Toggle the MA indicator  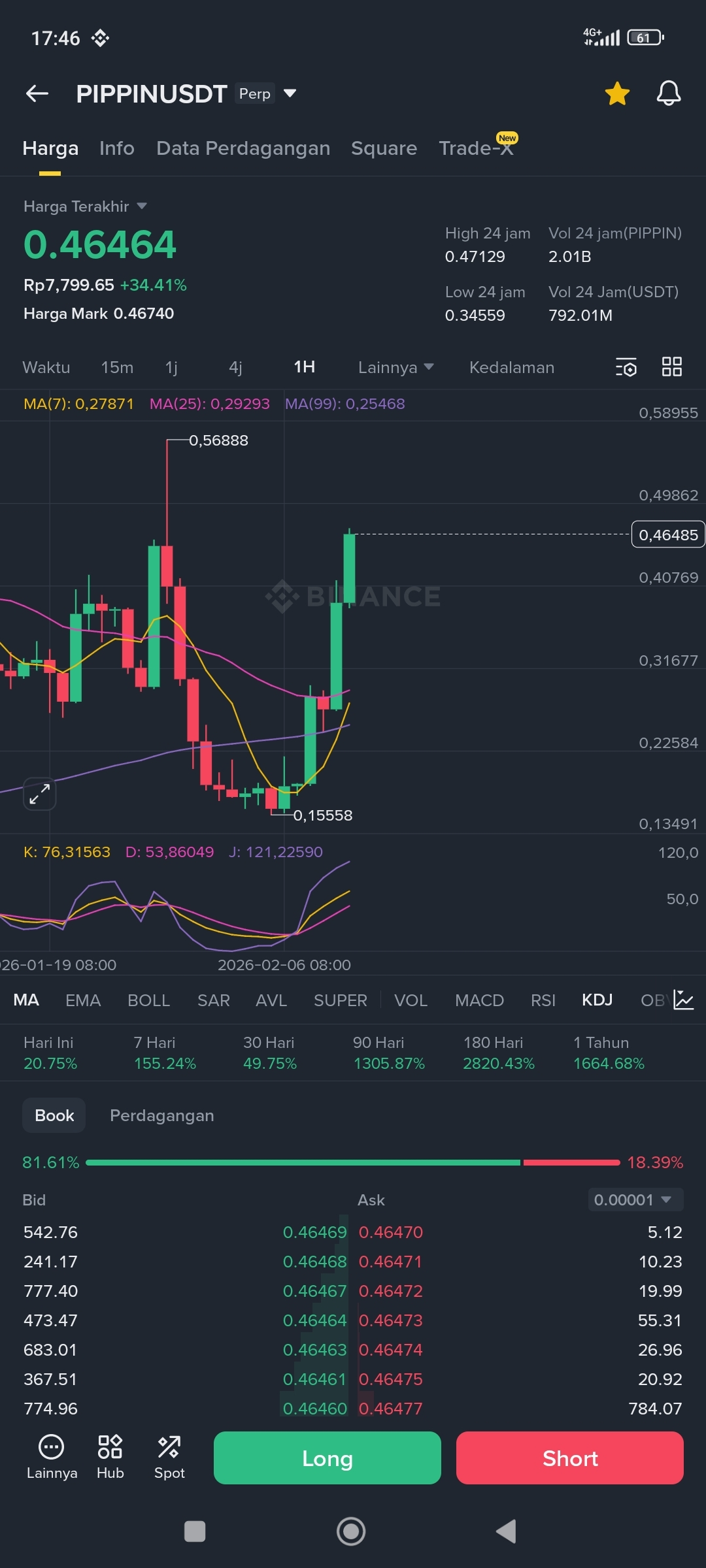(x=26, y=1000)
